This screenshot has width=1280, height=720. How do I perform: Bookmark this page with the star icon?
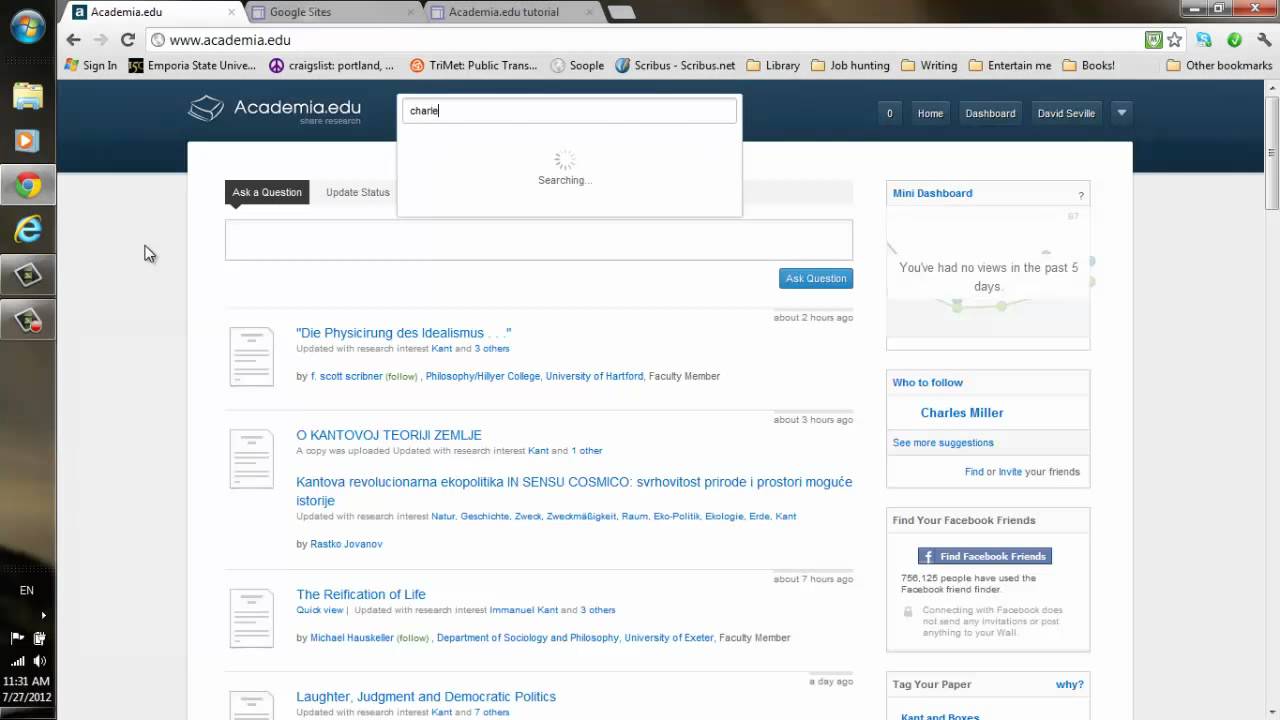click(1175, 40)
